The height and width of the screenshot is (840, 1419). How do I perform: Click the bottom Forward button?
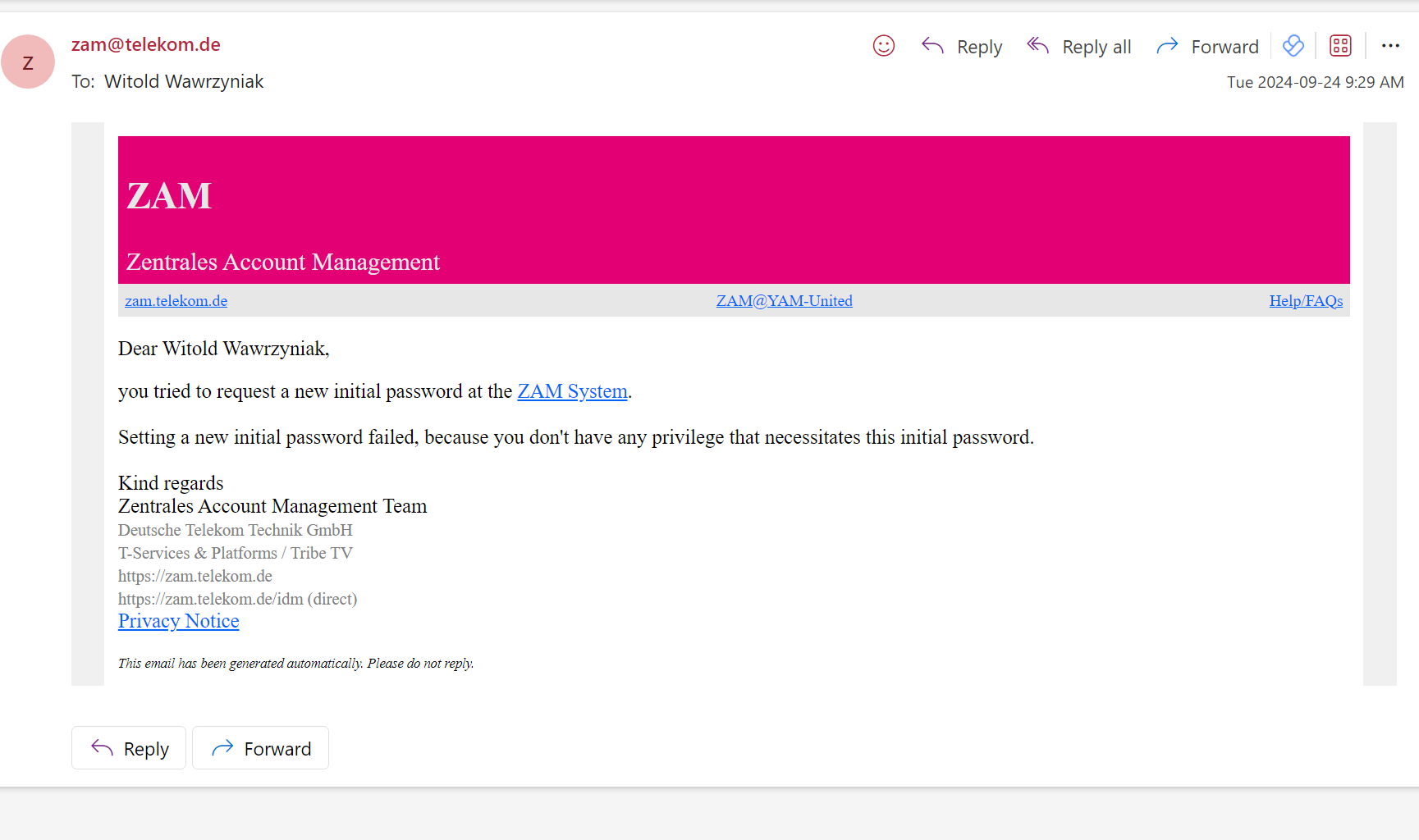coord(260,748)
